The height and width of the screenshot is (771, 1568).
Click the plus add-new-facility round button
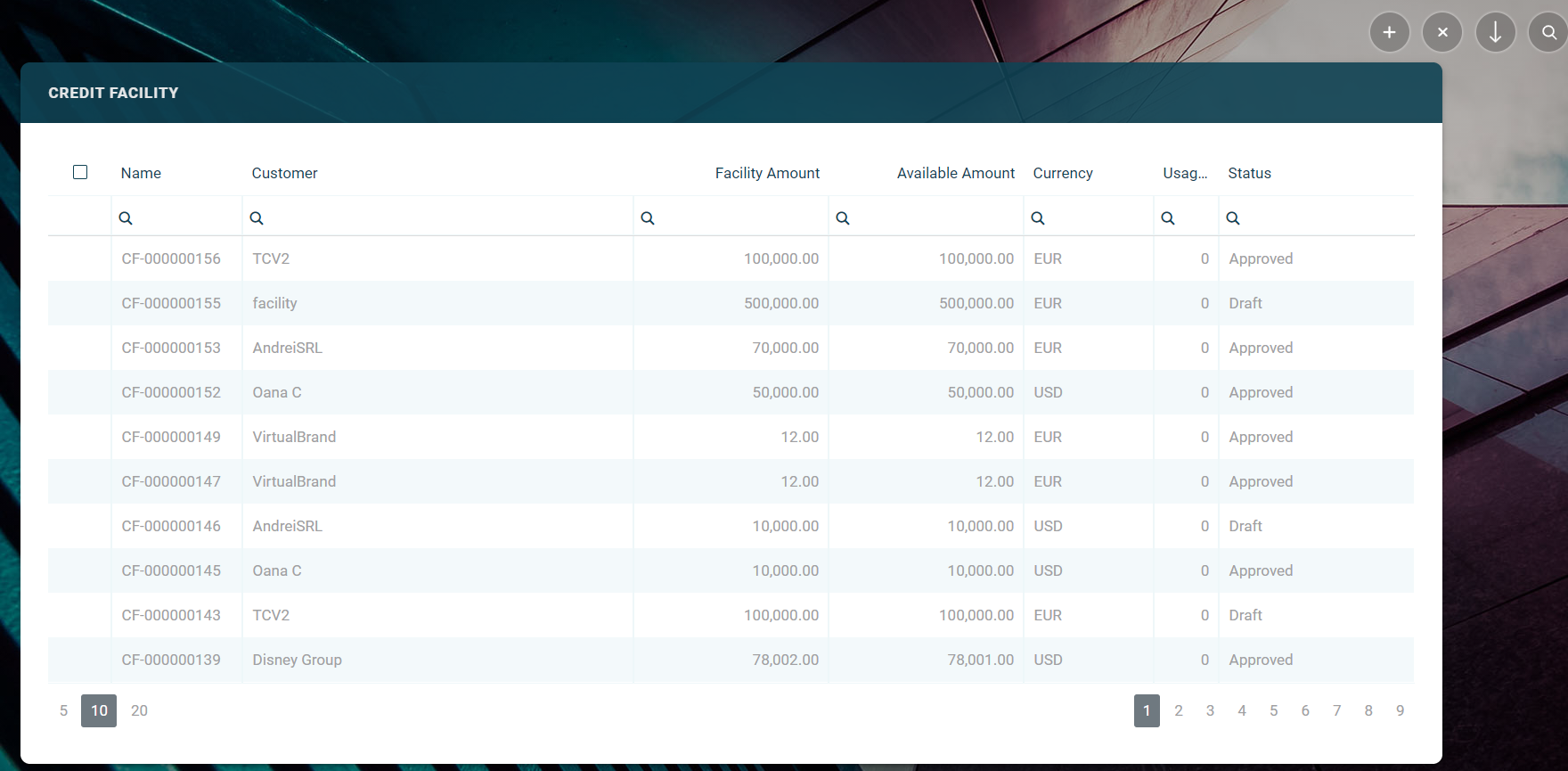[x=1389, y=33]
